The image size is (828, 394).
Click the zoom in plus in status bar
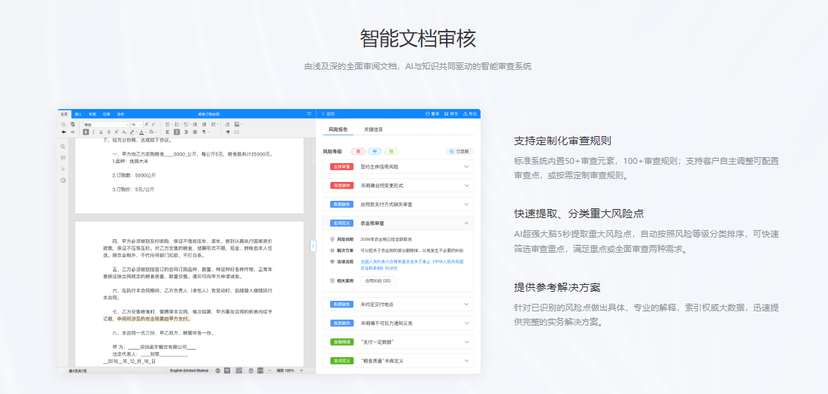tap(302, 370)
